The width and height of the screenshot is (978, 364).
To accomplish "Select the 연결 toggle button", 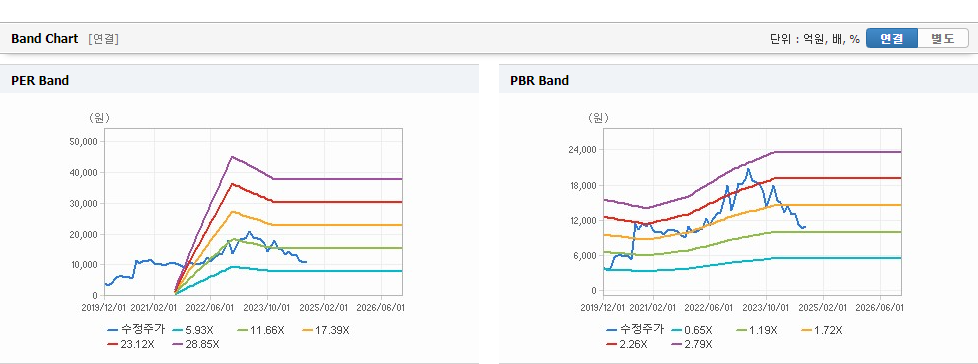I will 892,39.
